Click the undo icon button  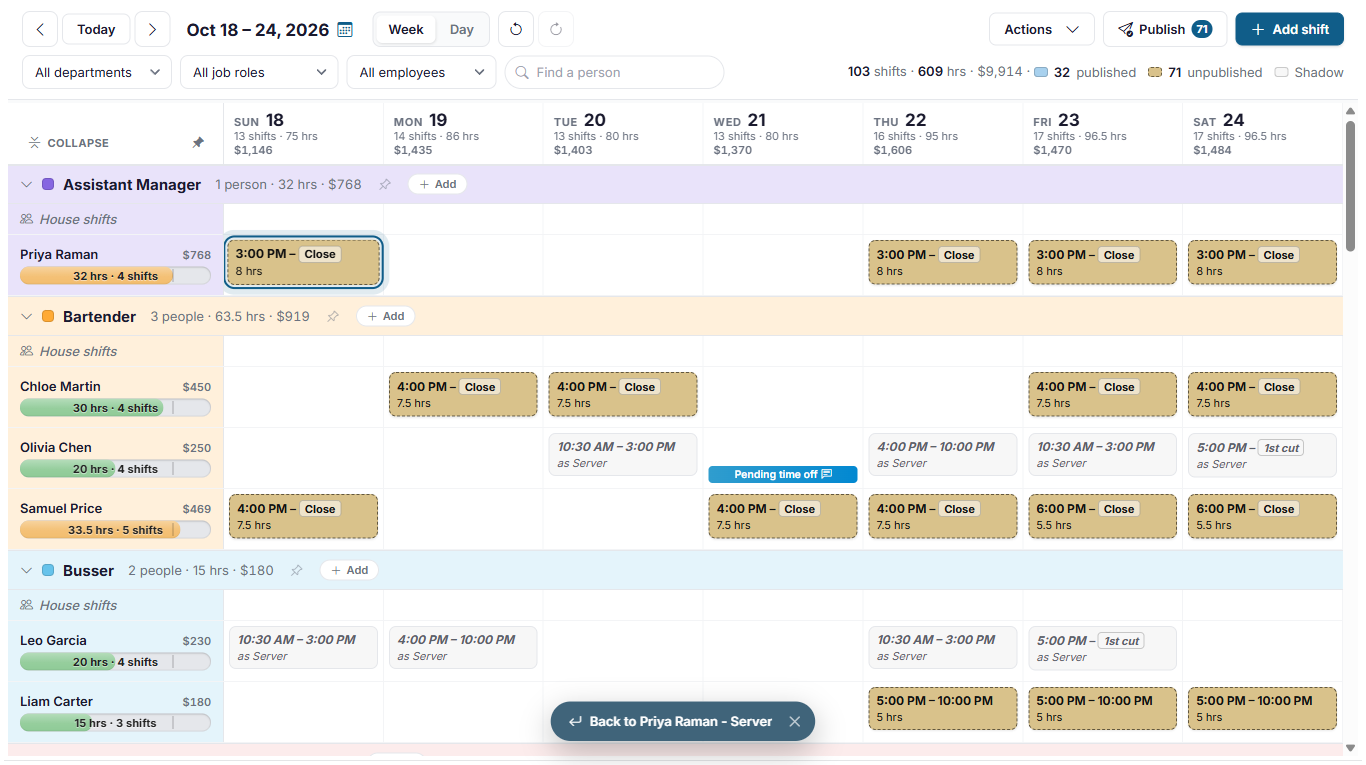(x=516, y=29)
